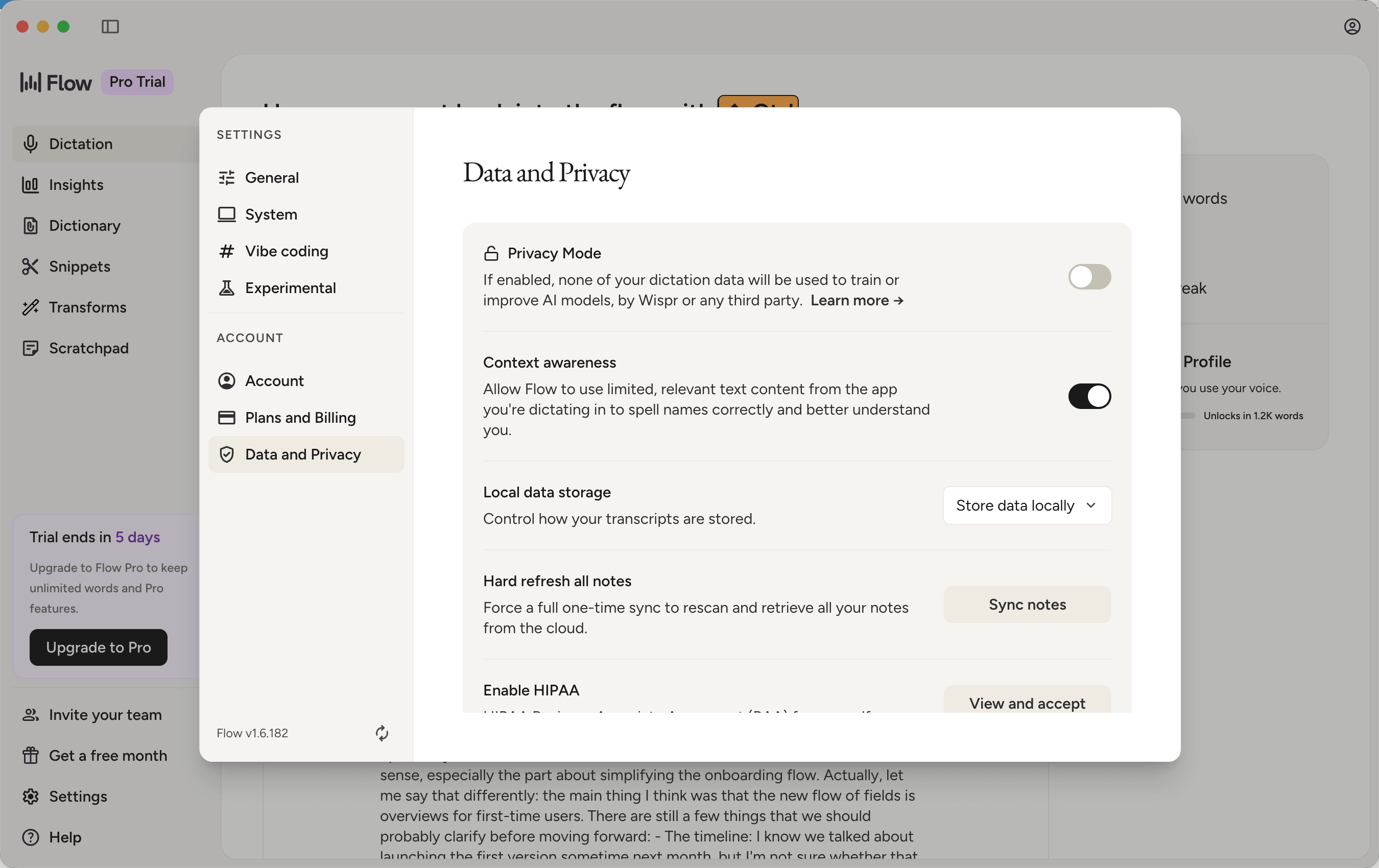Open Account settings section
The width and height of the screenshot is (1379, 868).
pos(306,381)
